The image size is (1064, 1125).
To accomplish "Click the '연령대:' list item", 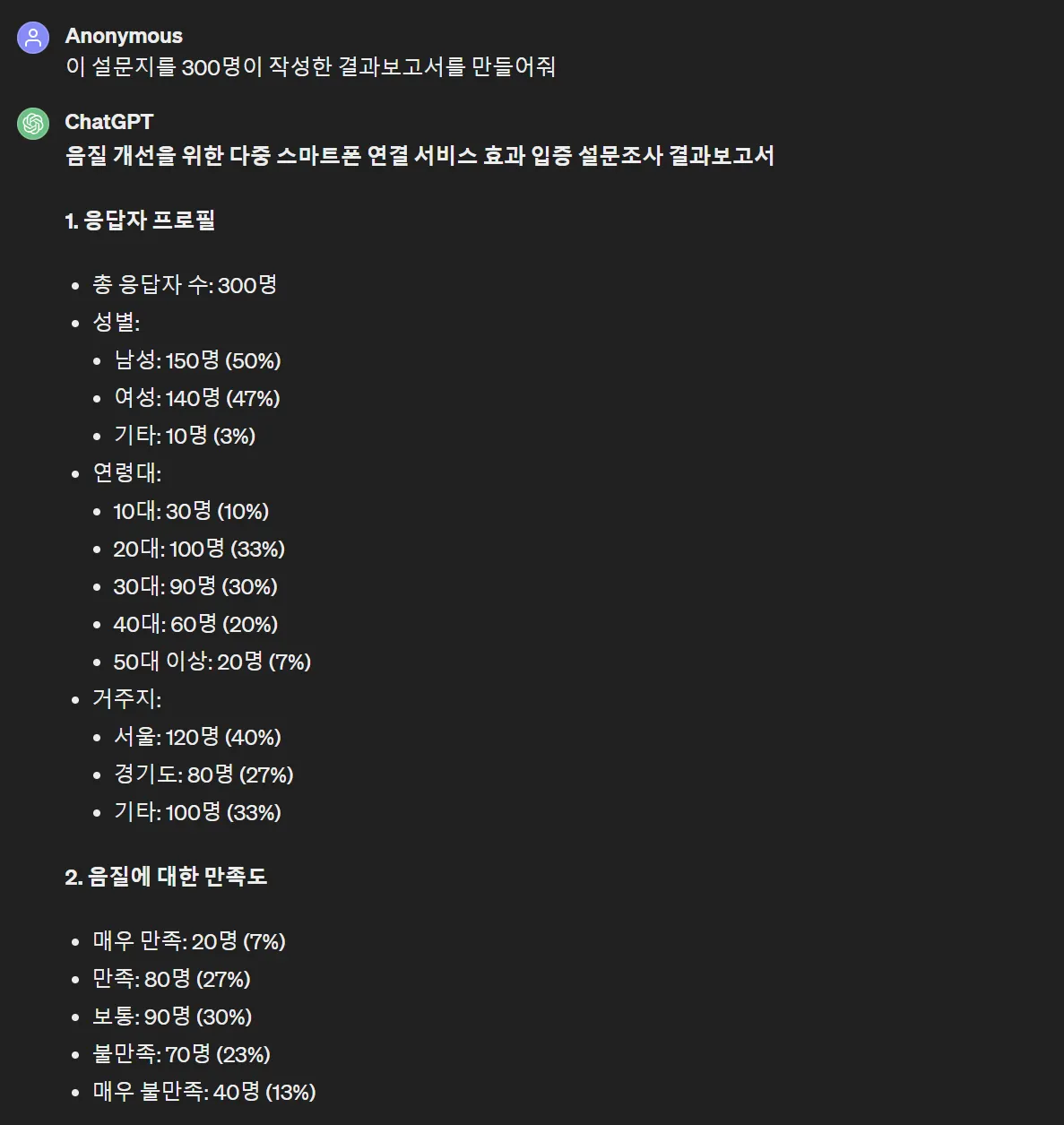I will click(127, 473).
